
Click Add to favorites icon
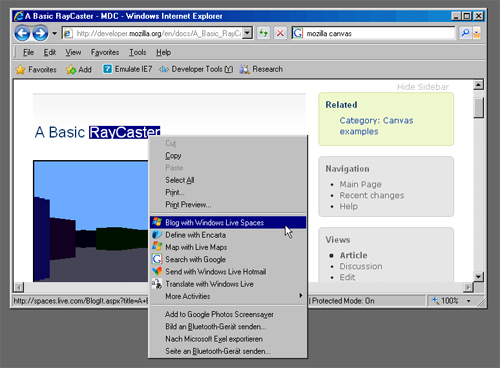click(79, 69)
